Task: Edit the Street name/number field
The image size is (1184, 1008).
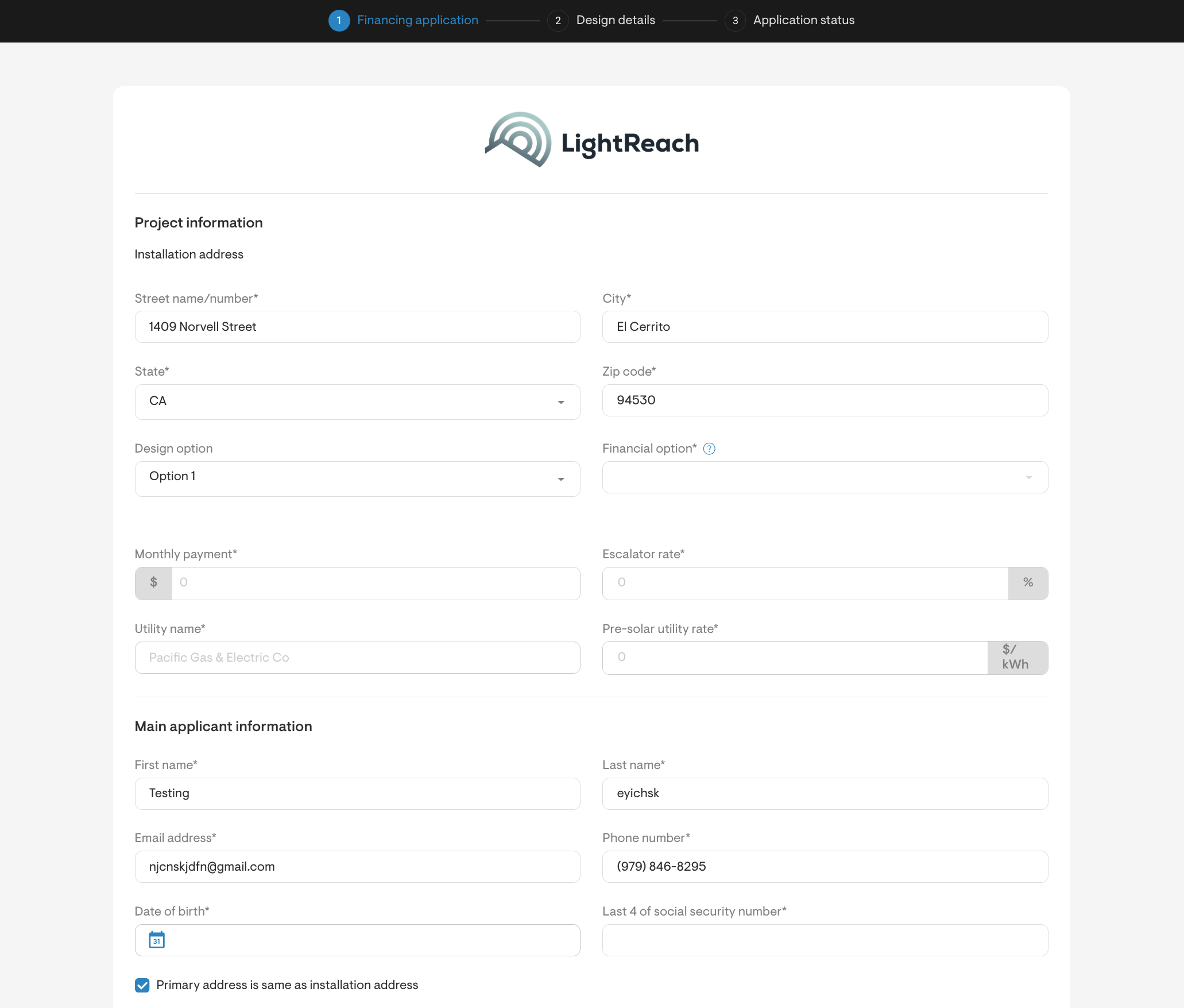Action: click(357, 327)
